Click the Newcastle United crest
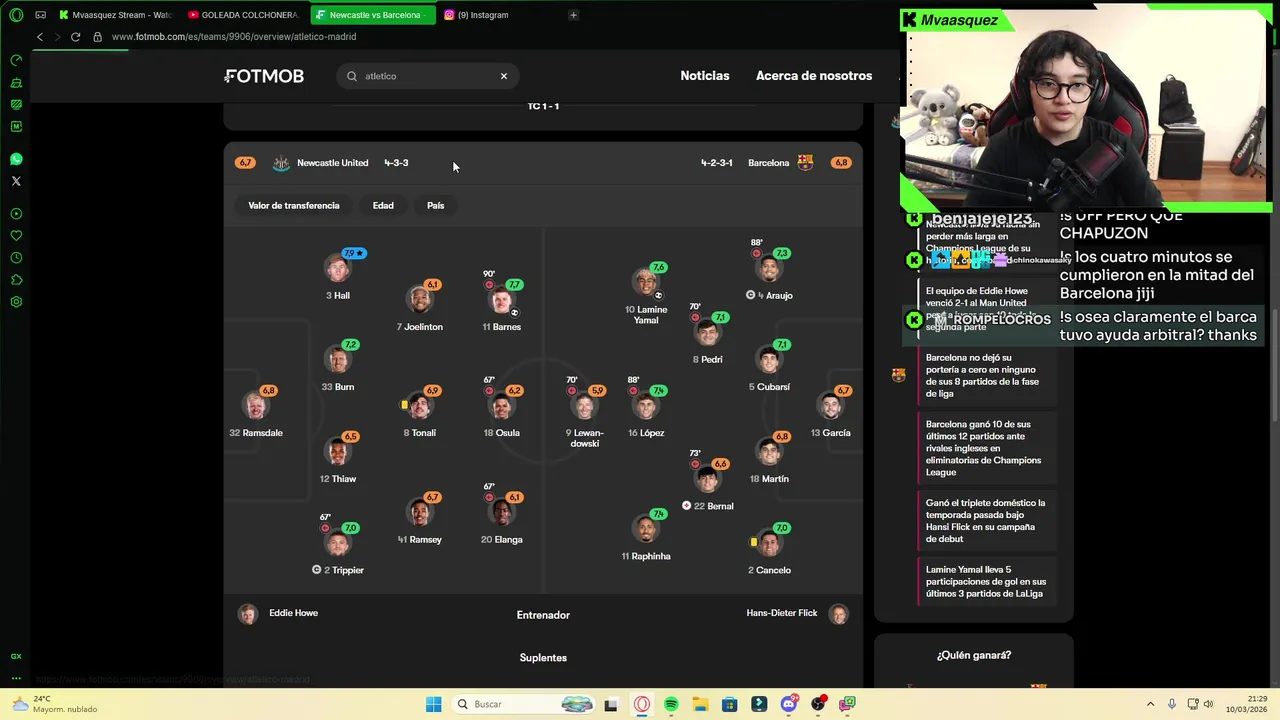1280x720 pixels. tap(281, 163)
